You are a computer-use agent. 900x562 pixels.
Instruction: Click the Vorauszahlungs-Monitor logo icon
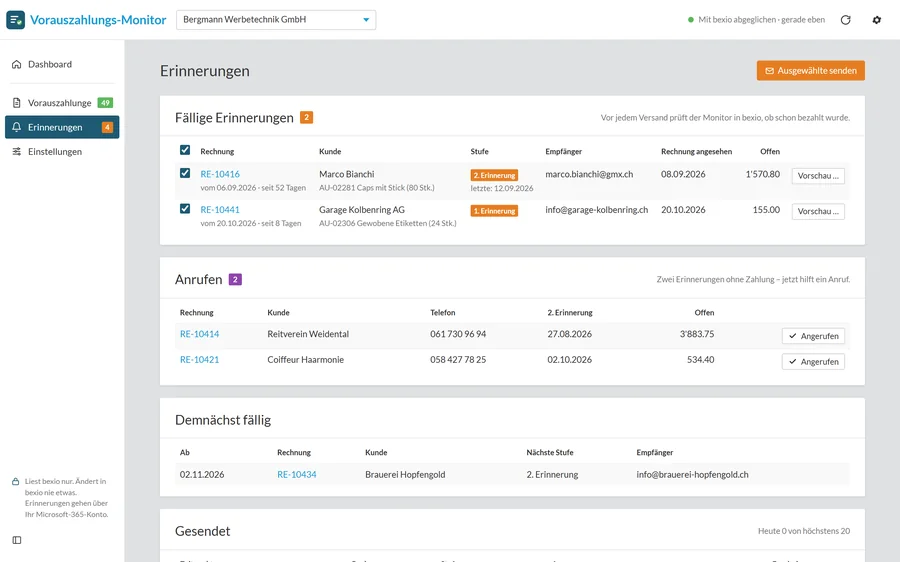pyautogui.click(x=15, y=20)
